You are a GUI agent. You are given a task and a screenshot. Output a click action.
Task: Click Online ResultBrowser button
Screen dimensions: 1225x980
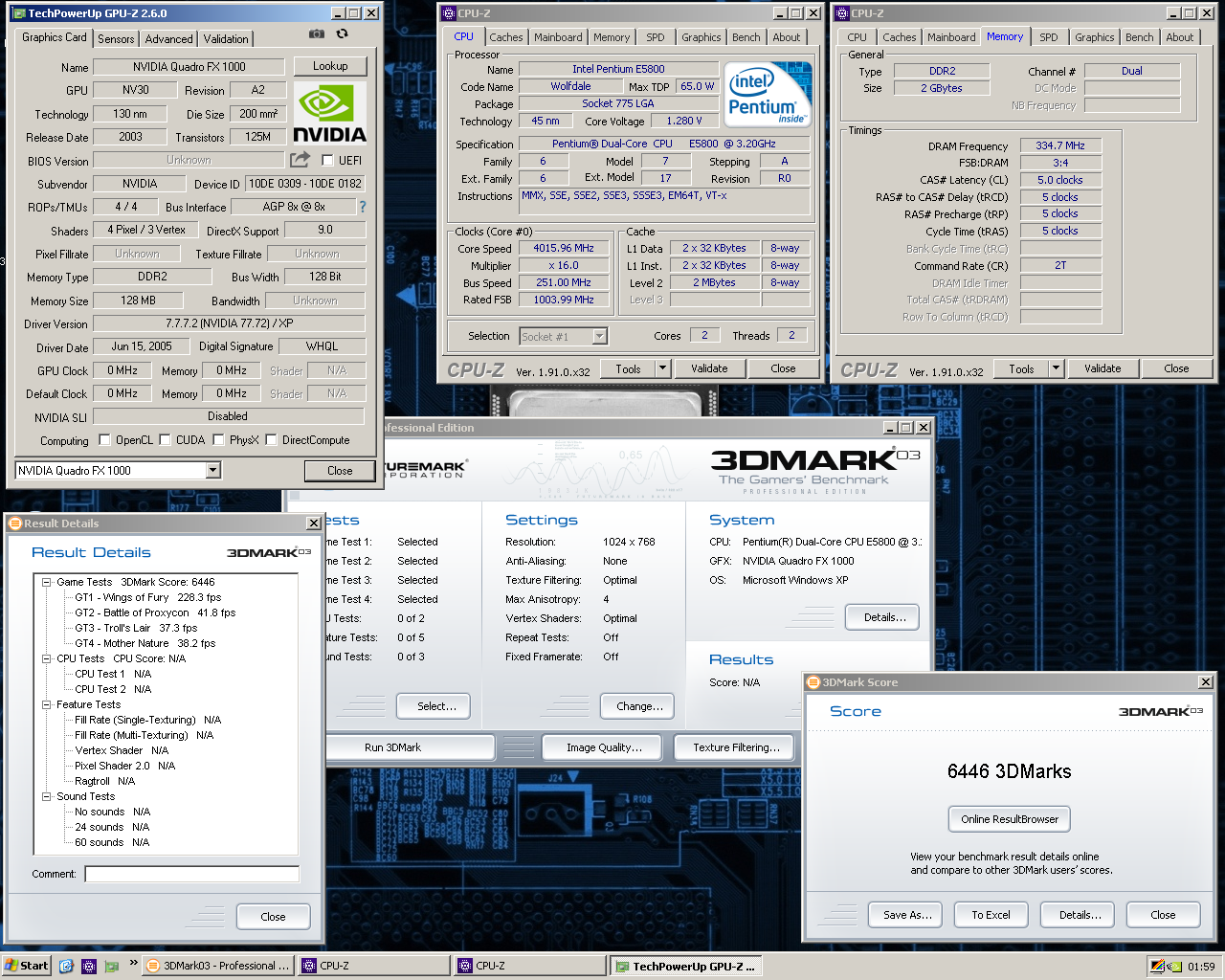1010,819
